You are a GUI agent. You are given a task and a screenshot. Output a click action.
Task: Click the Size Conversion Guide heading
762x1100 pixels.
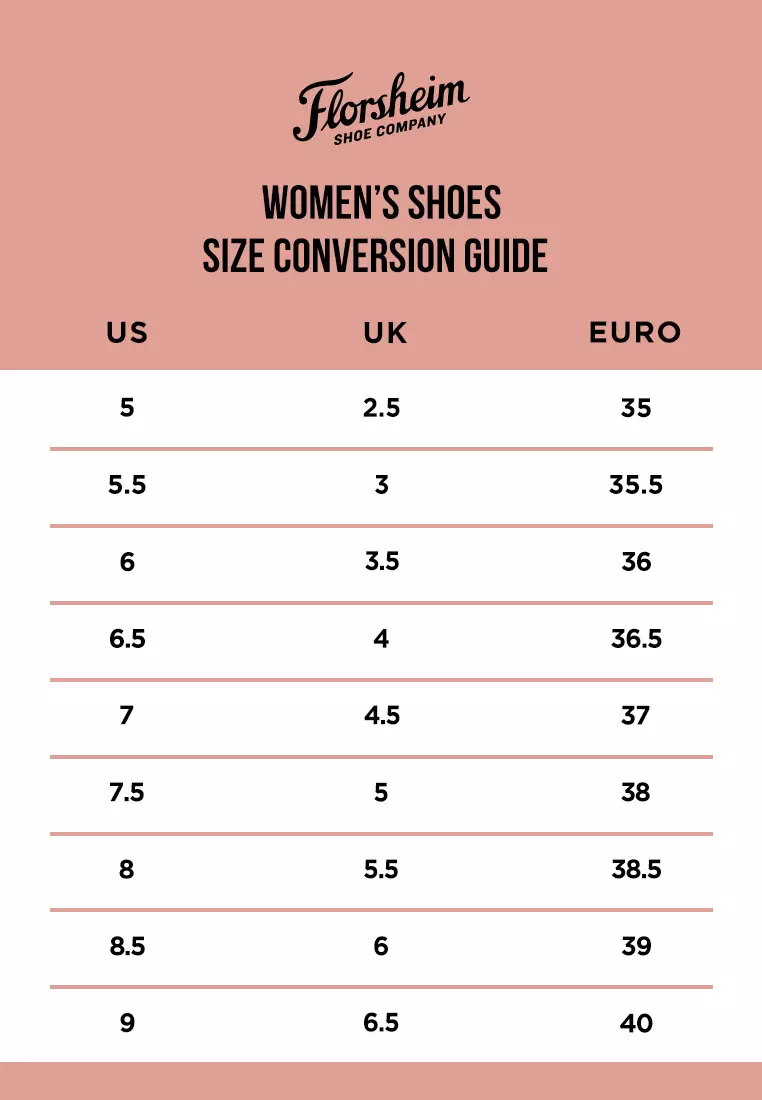pyautogui.click(x=375, y=255)
